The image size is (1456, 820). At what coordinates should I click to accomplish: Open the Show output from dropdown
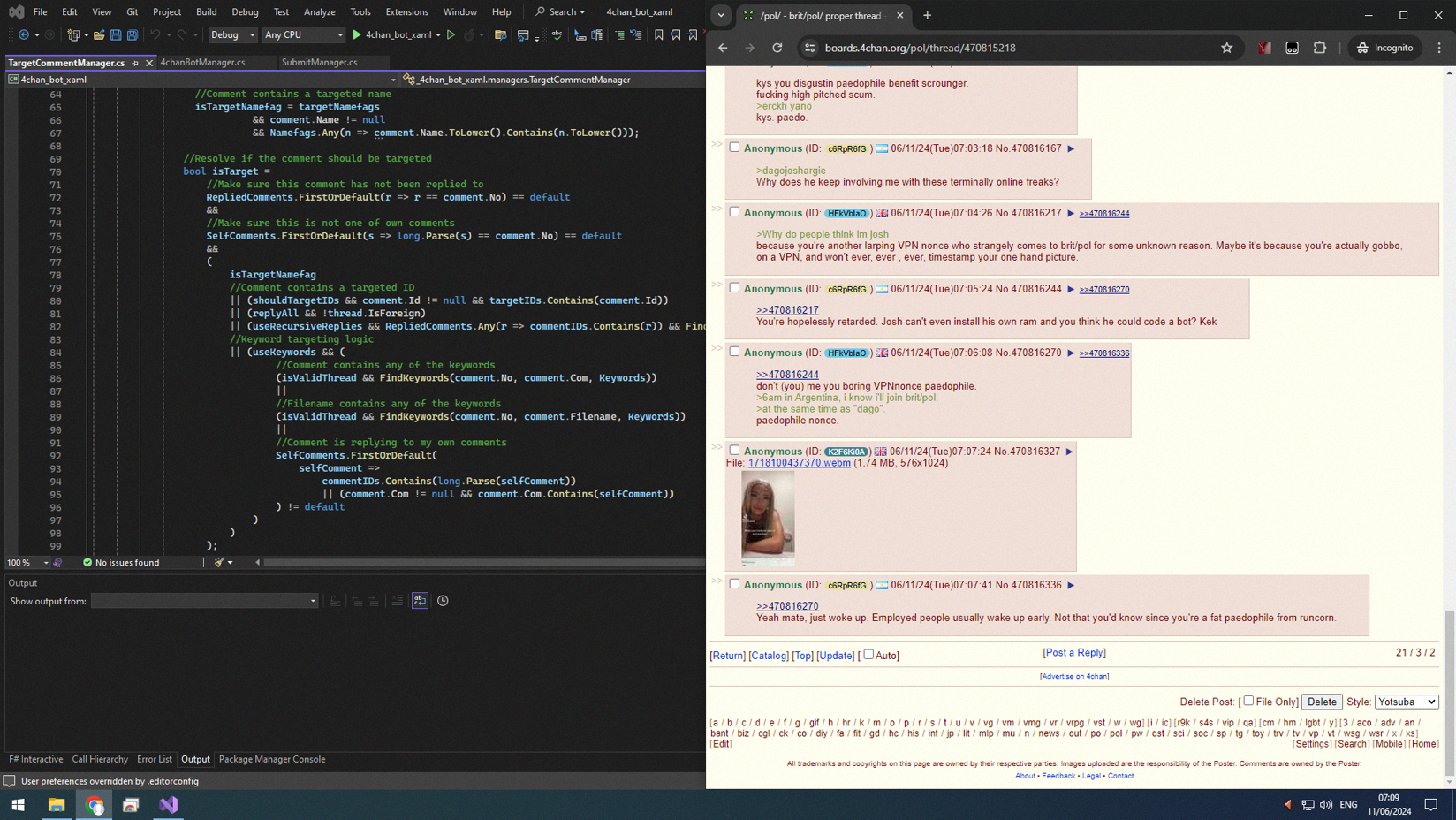[204, 601]
